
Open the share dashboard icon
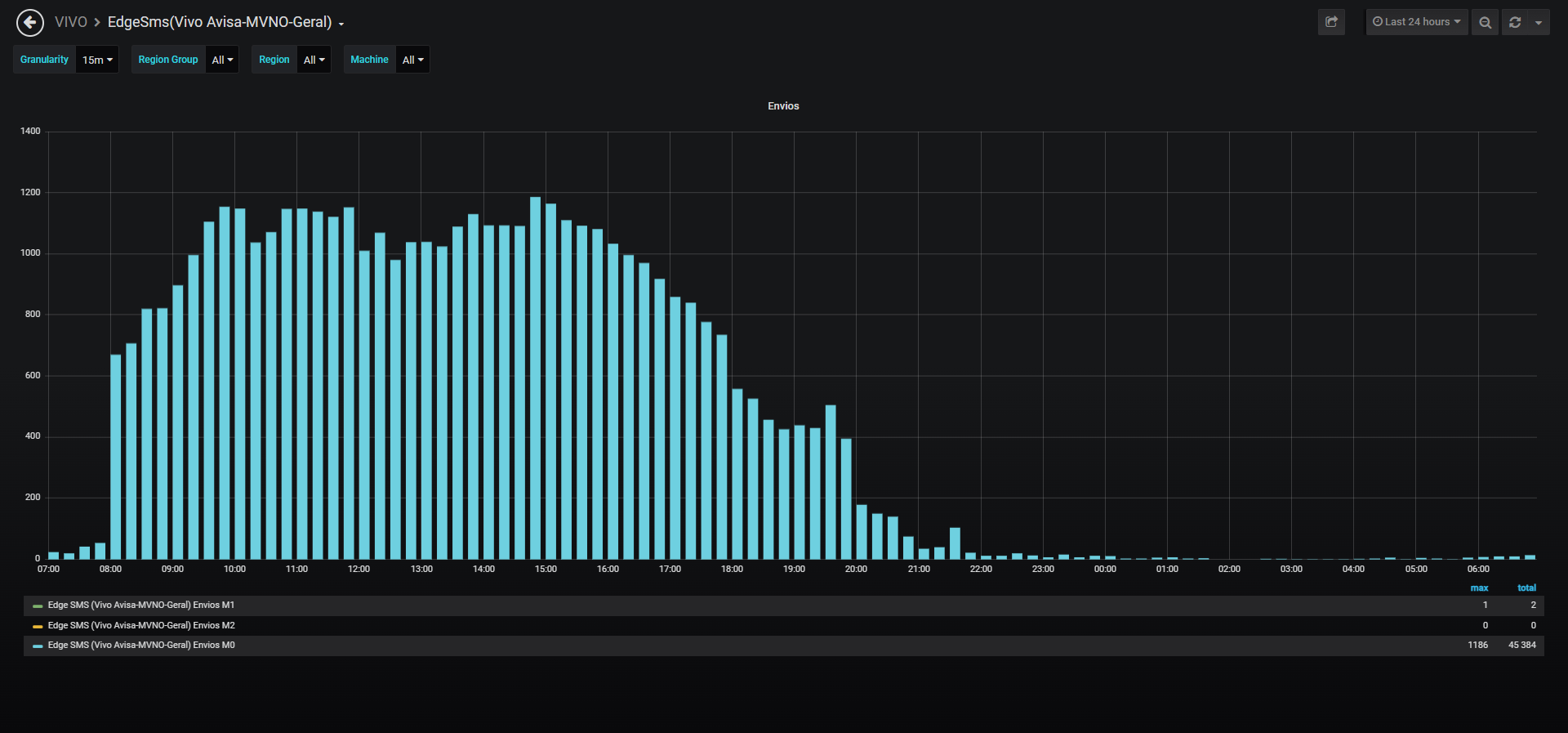[x=1331, y=22]
